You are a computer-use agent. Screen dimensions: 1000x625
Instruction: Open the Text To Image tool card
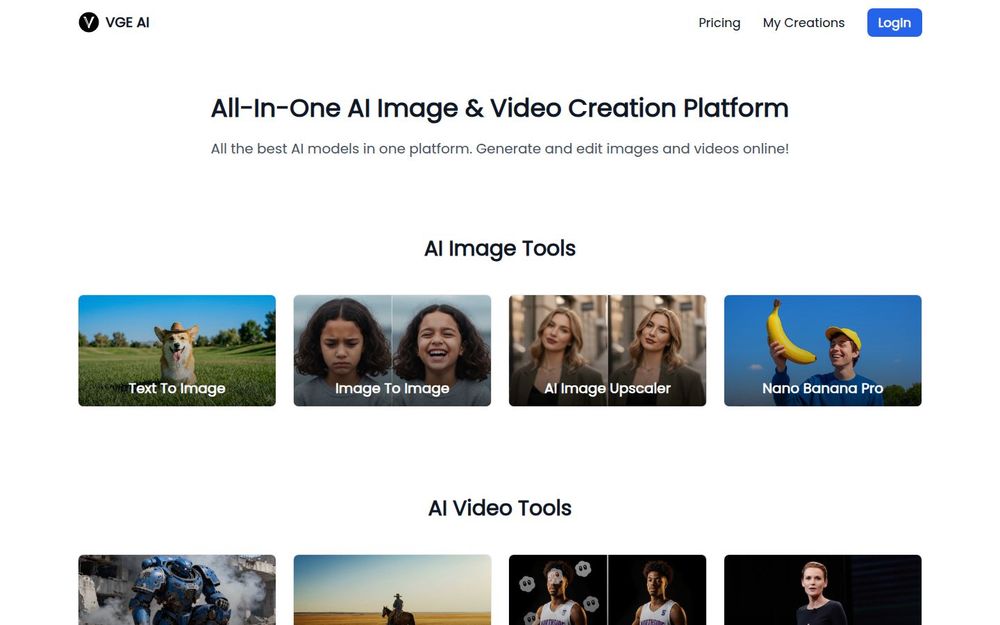pyautogui.click(x=177, y=350)
